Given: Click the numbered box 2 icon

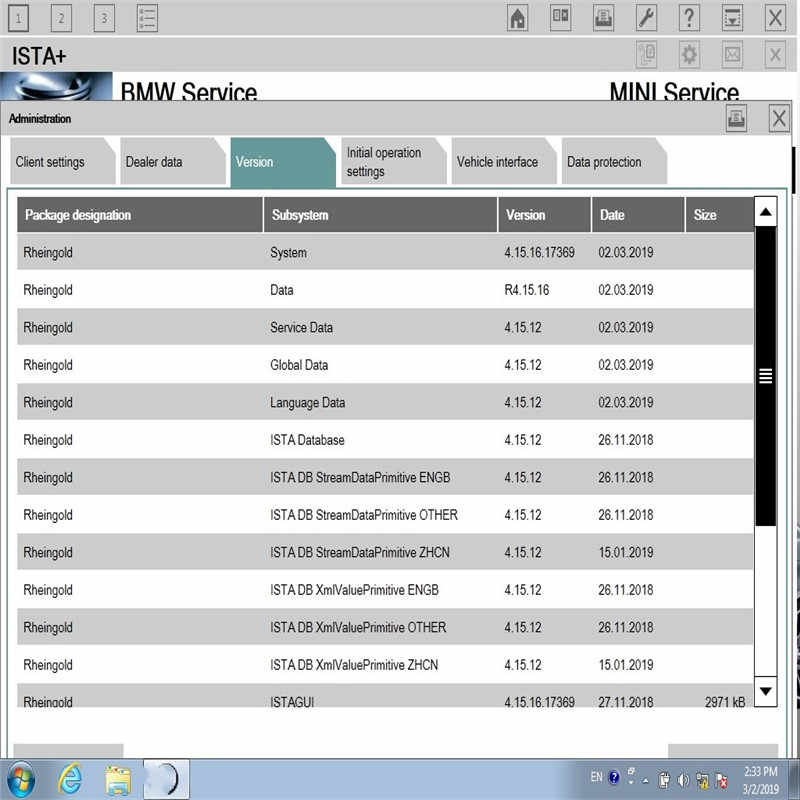Looking at the screenshot, I should [x=61, y=18].
